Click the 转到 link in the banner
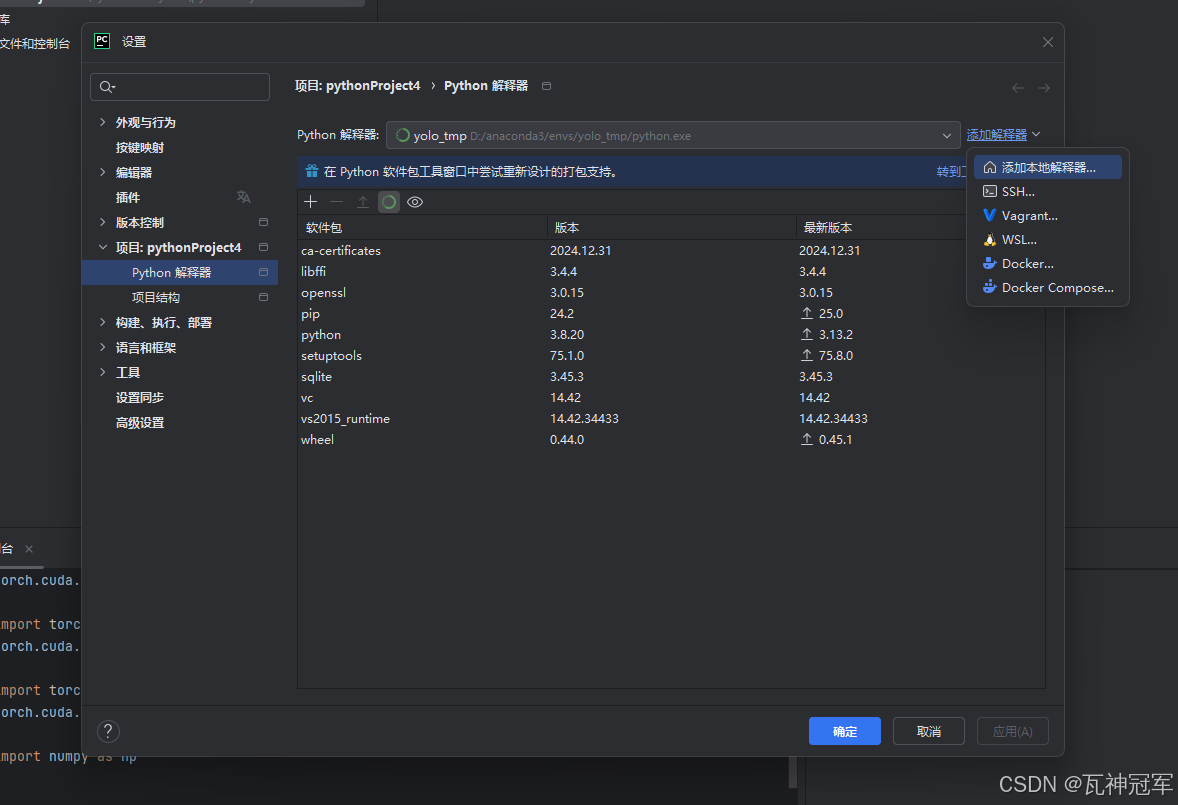This screenshot has width=1178, height=805. (x=950, y=172)
